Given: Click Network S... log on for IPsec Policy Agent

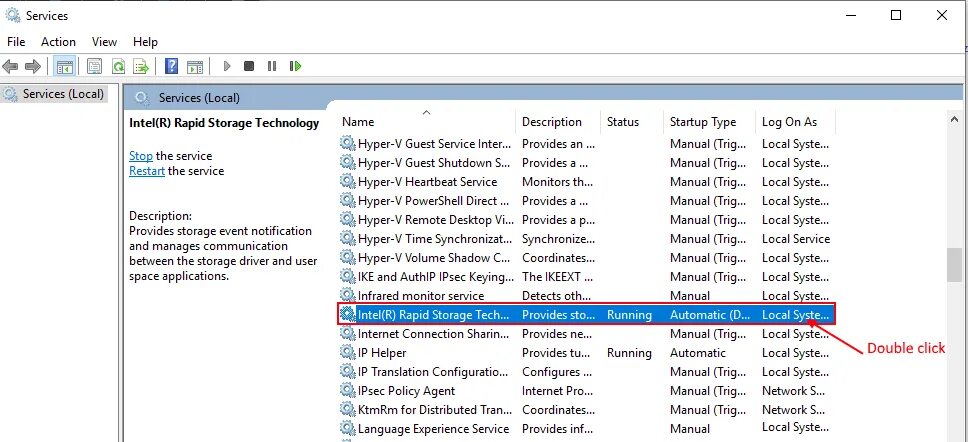Looking at the screenshot, I should (794, 391).
